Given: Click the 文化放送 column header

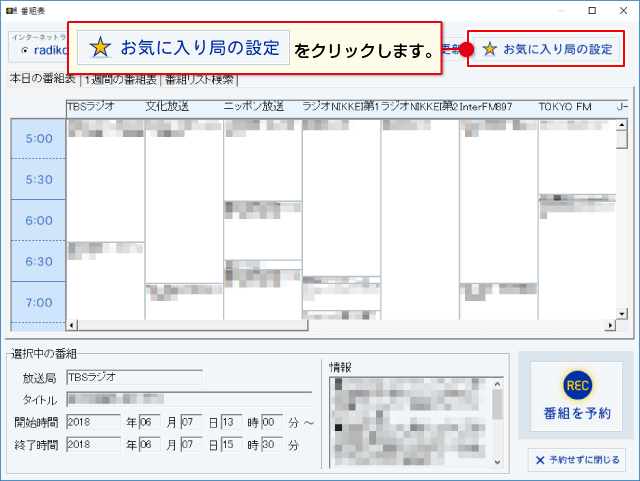Looking at the screenshot, I should pyautogui.click(x=184, y=107).
